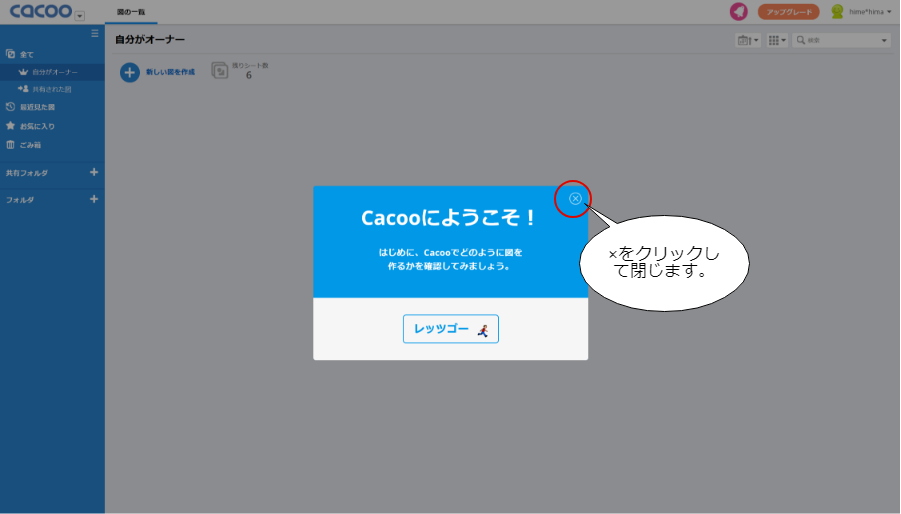The image size is (901, 514).
Task: Open the dropdown next to Cacoo logo
Action: [80, 16]
